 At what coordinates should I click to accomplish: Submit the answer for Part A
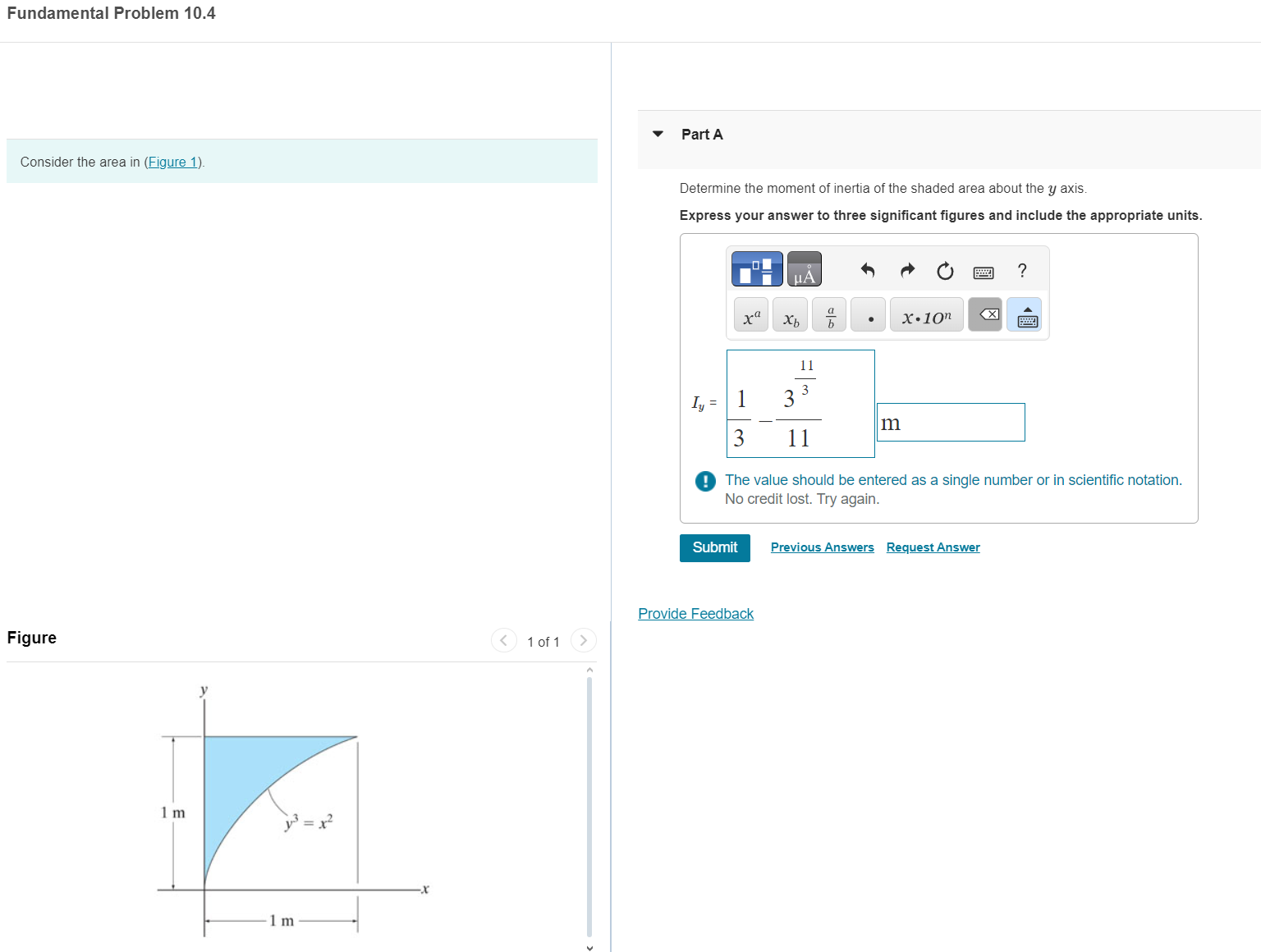click(x=714, y=547)
